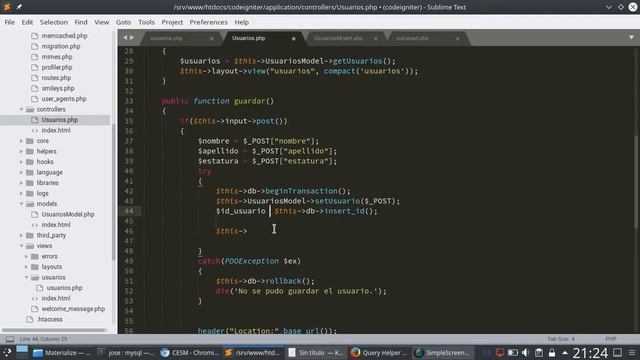
Task: Go to previous tab with left arrow
Action: coord(125,38)
